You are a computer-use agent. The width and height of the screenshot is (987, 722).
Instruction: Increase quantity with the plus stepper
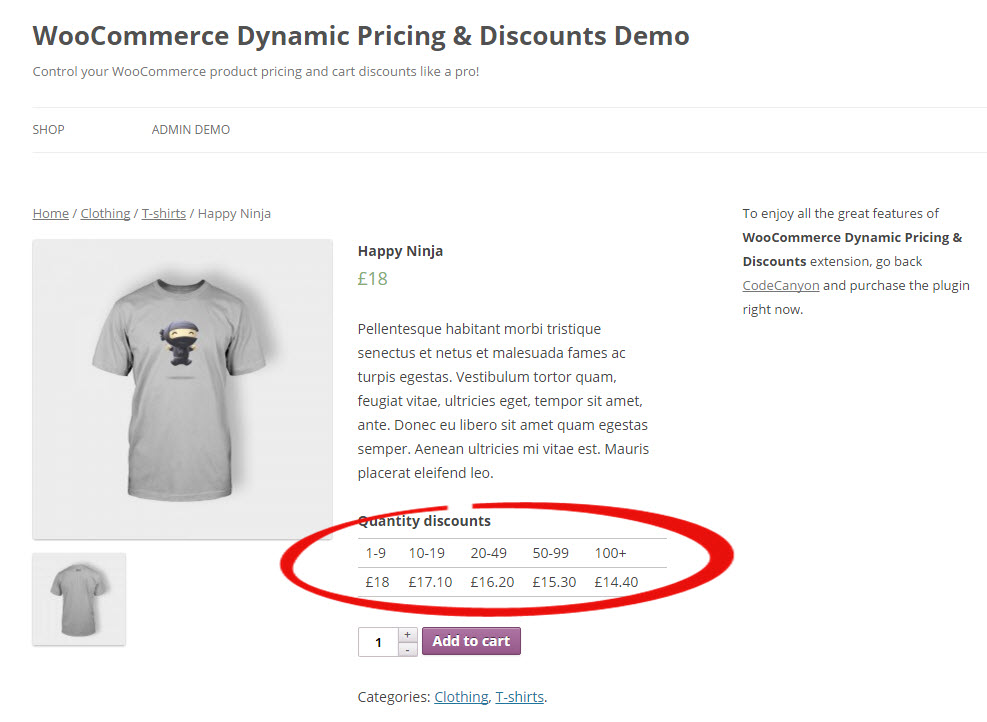(408, 635)
